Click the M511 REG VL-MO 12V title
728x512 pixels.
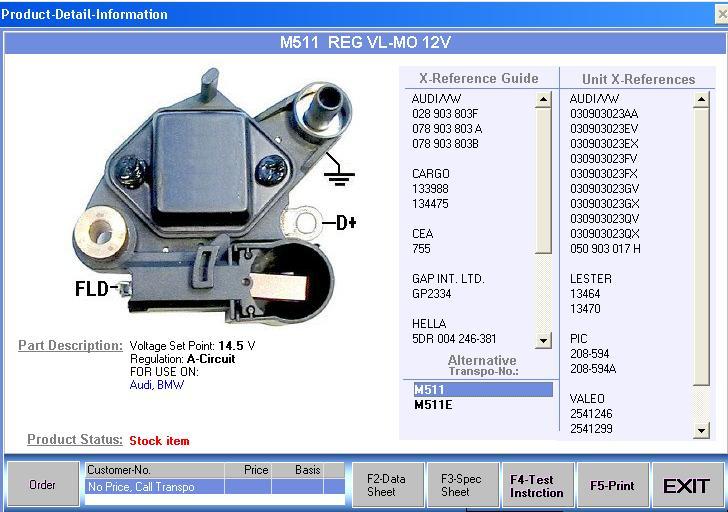coord(365,43)
